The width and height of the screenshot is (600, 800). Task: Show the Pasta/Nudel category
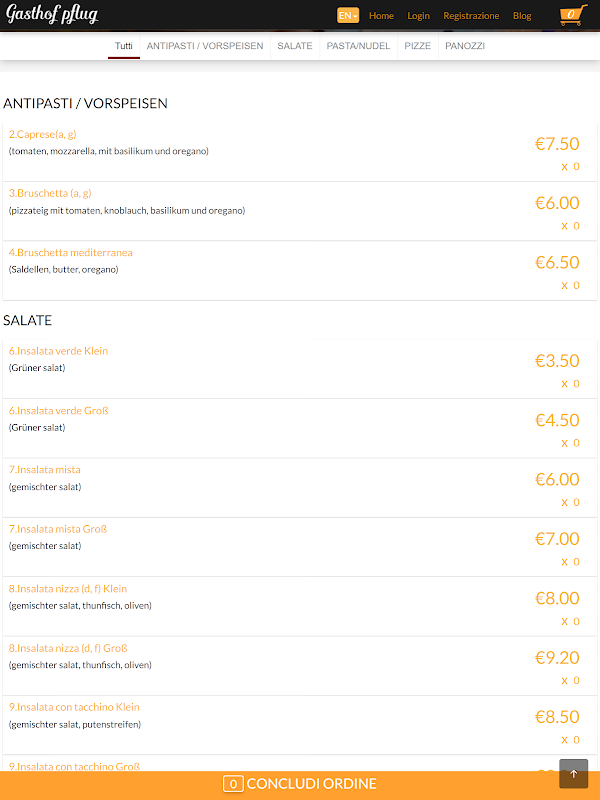(x=358, y=46)
